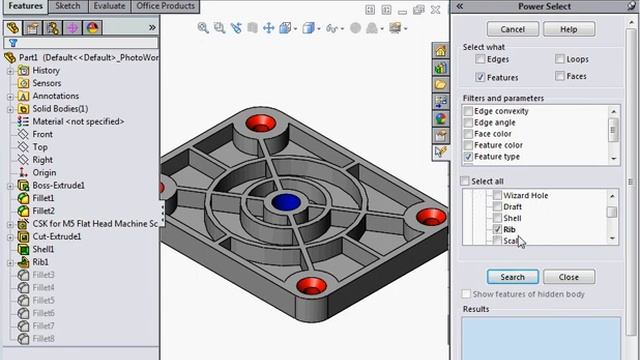
Task: Open the FeatureManager design tree tab icon
Action: pyautogui.click(x=13, y=28)
